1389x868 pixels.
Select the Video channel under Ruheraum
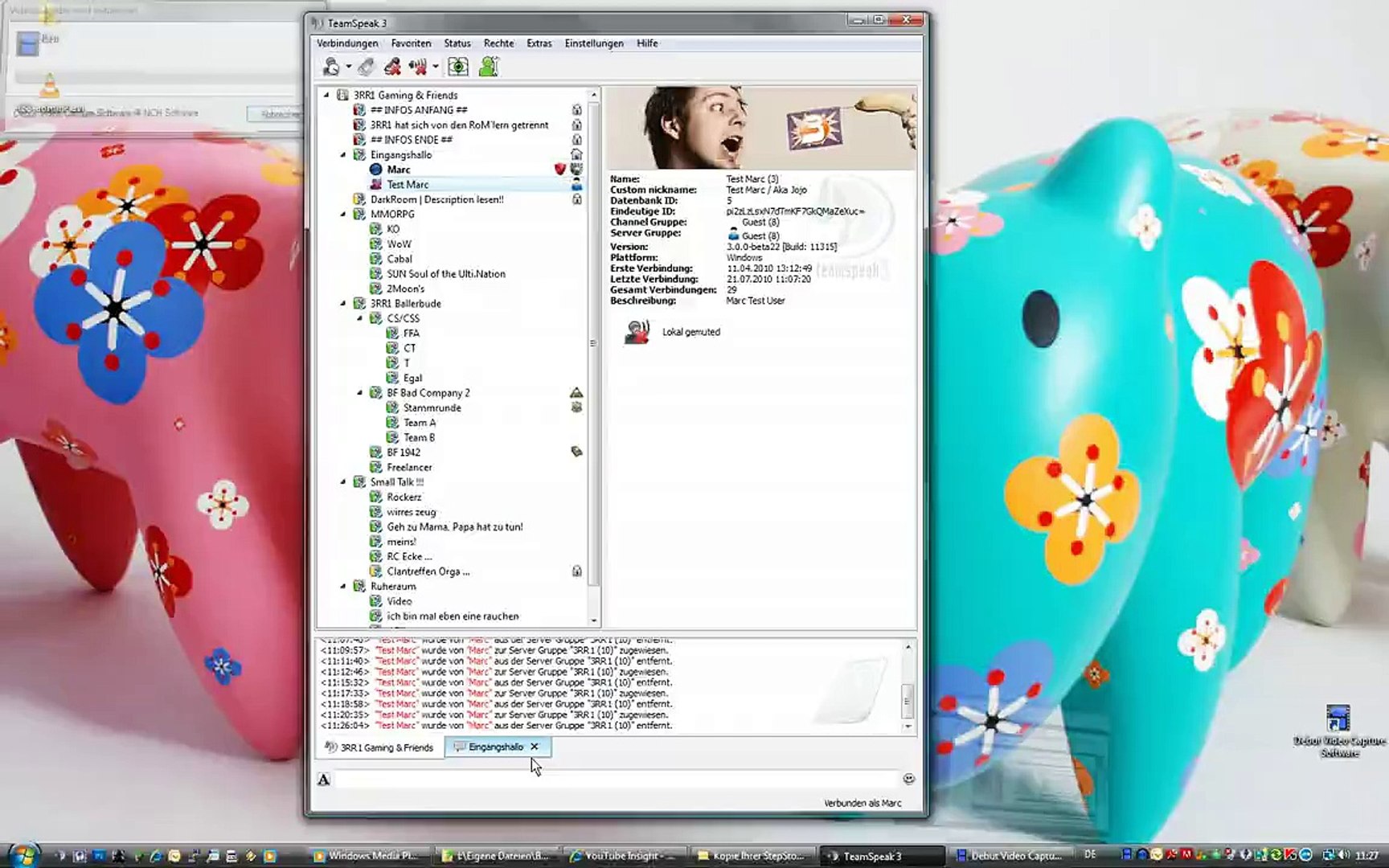coord(399,601)
